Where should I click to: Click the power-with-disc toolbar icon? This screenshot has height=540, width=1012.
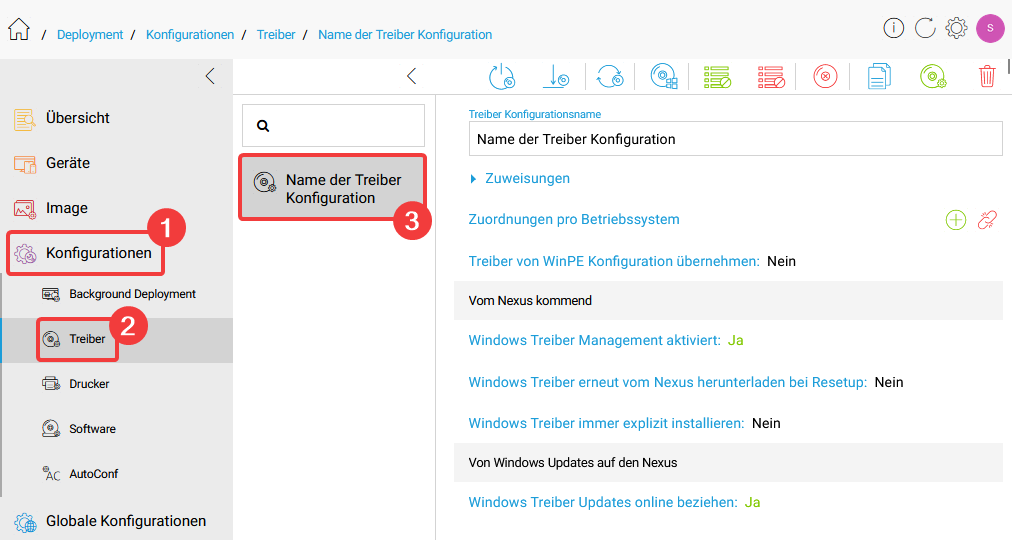tap(501, 76)
